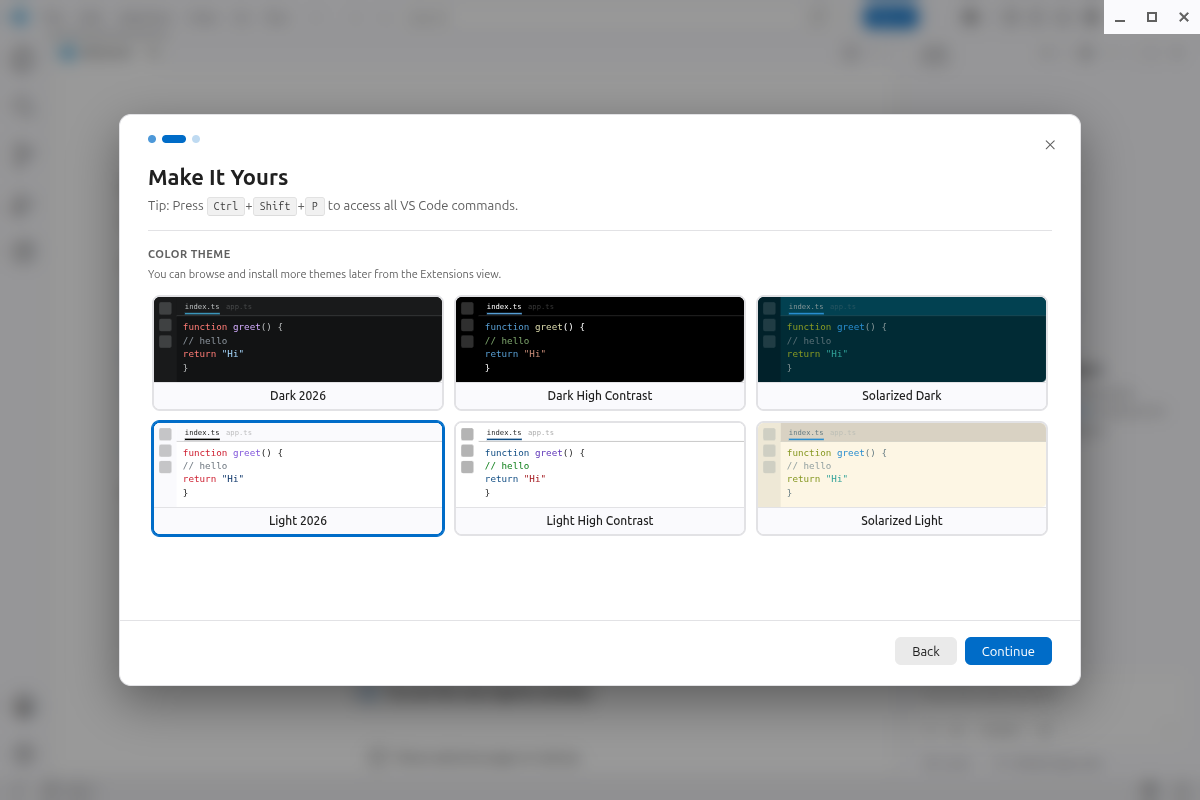Click the P key hint

(x=315, y=206)
